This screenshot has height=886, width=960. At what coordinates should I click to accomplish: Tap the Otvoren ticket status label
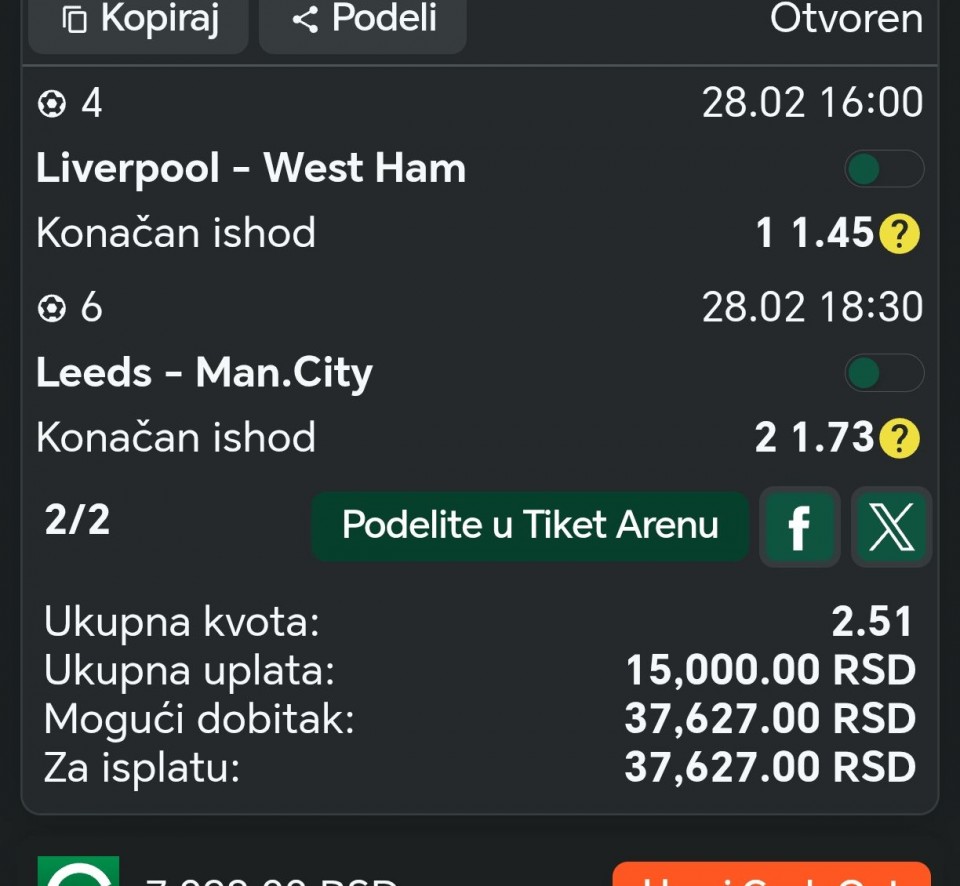(x=846, y=19)
